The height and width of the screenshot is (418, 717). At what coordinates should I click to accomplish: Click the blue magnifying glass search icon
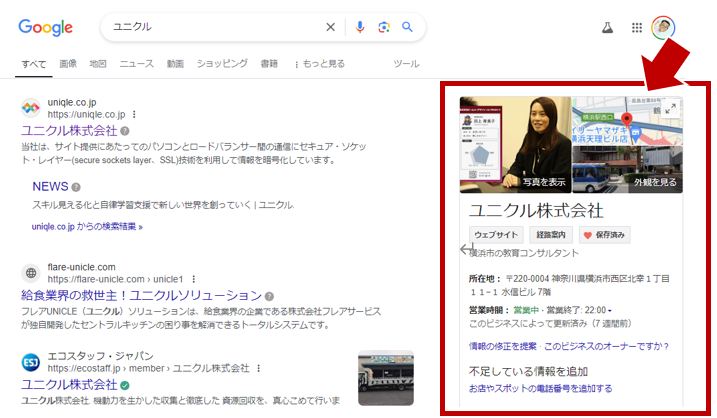[407, 27]
